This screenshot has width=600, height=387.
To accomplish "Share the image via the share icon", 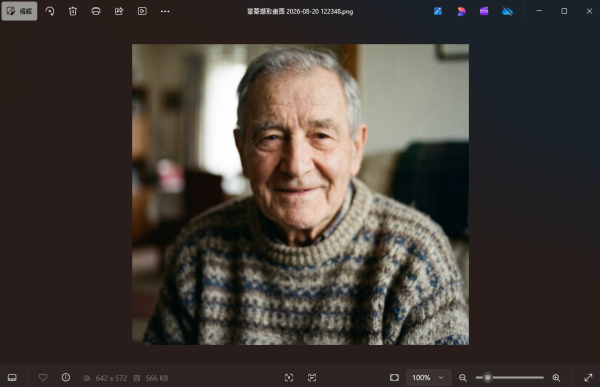I will 119,11.
